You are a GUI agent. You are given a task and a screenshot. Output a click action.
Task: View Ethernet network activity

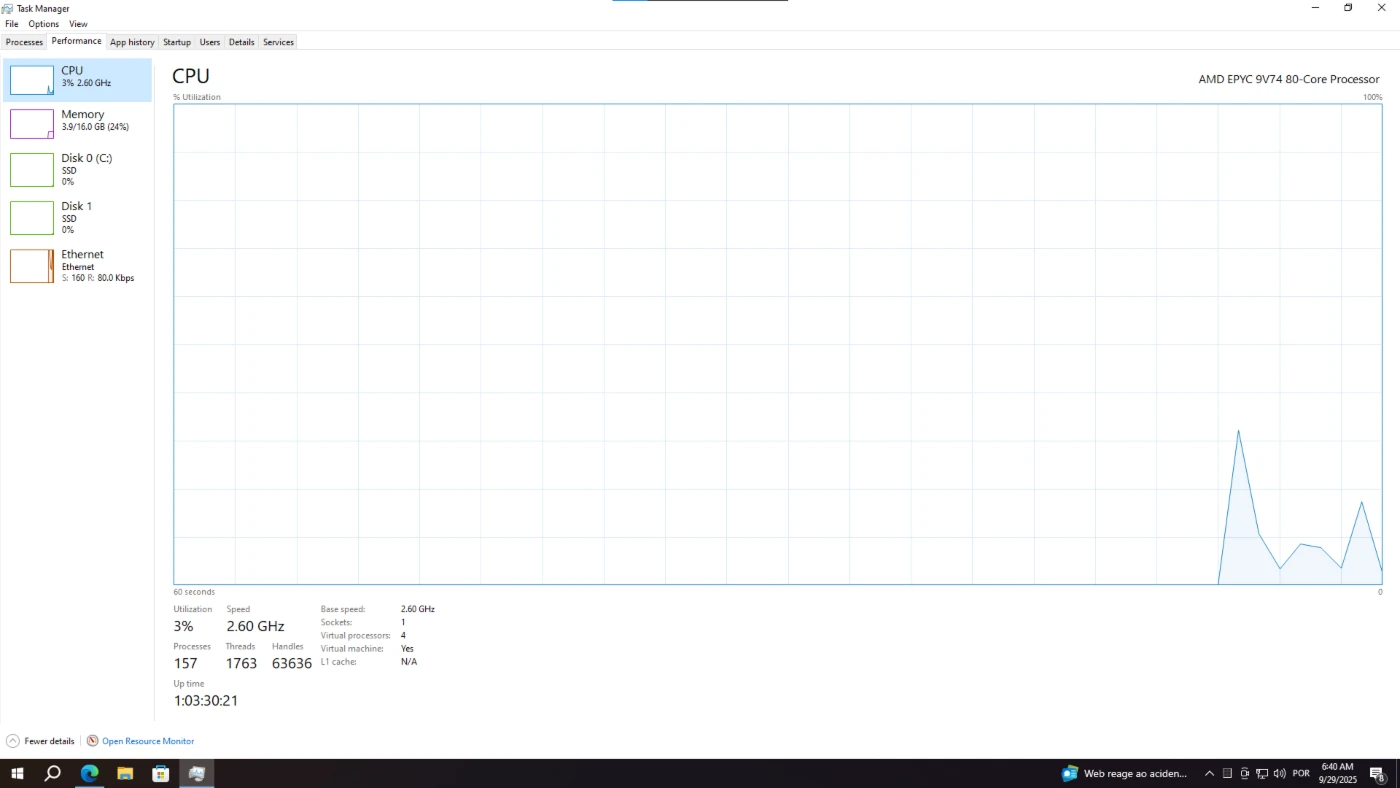(x=32, y=266)
